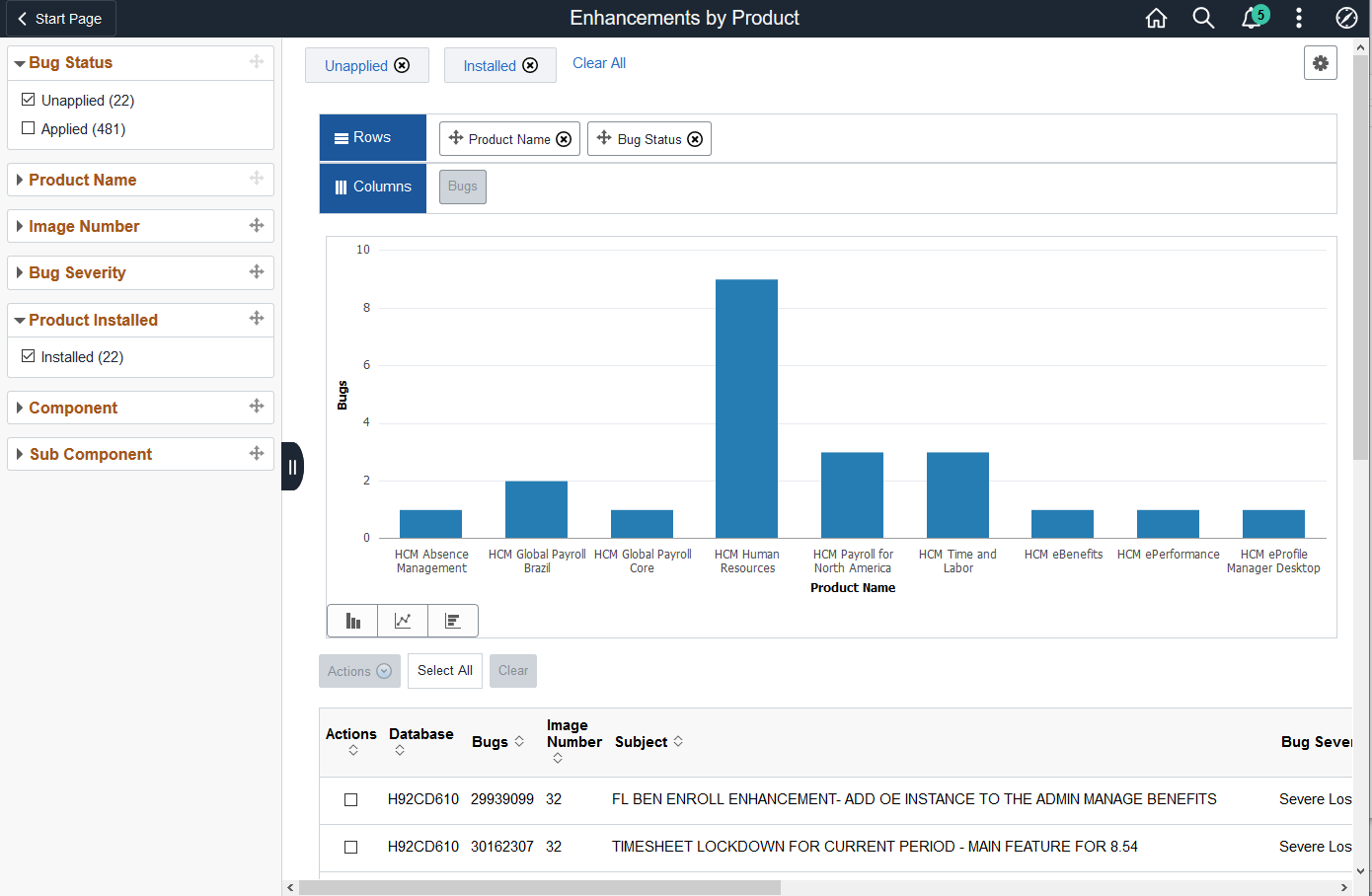Switch to line chart view icon
Viewport: 1372px width, 896px height.
coord(403,621)
